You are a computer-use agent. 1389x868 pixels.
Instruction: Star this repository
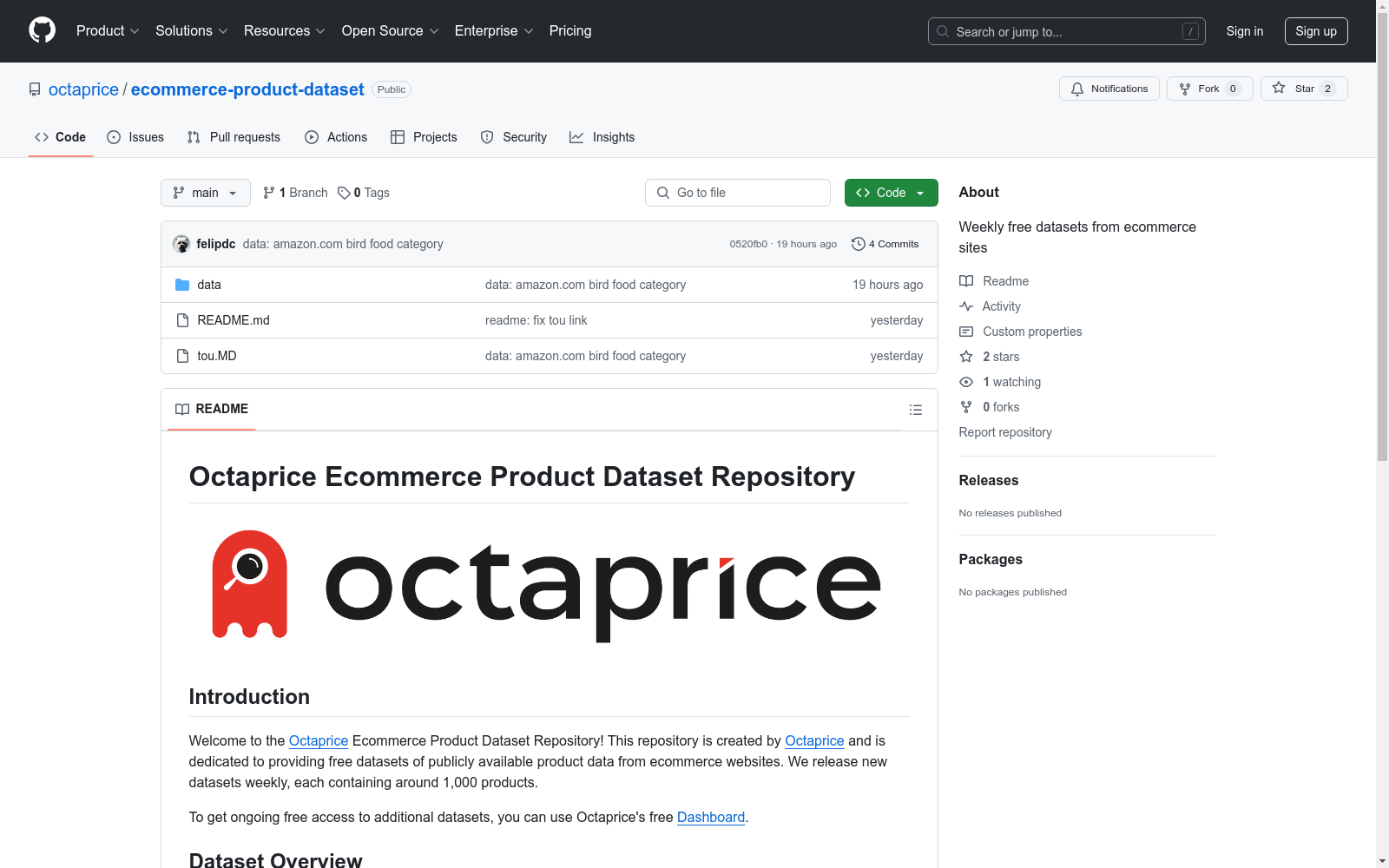pyautogui.click(x=1304, y=89)
